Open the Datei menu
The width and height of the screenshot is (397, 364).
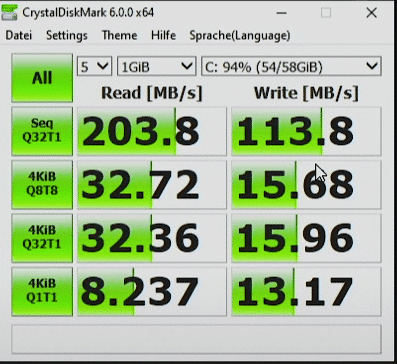19,35
